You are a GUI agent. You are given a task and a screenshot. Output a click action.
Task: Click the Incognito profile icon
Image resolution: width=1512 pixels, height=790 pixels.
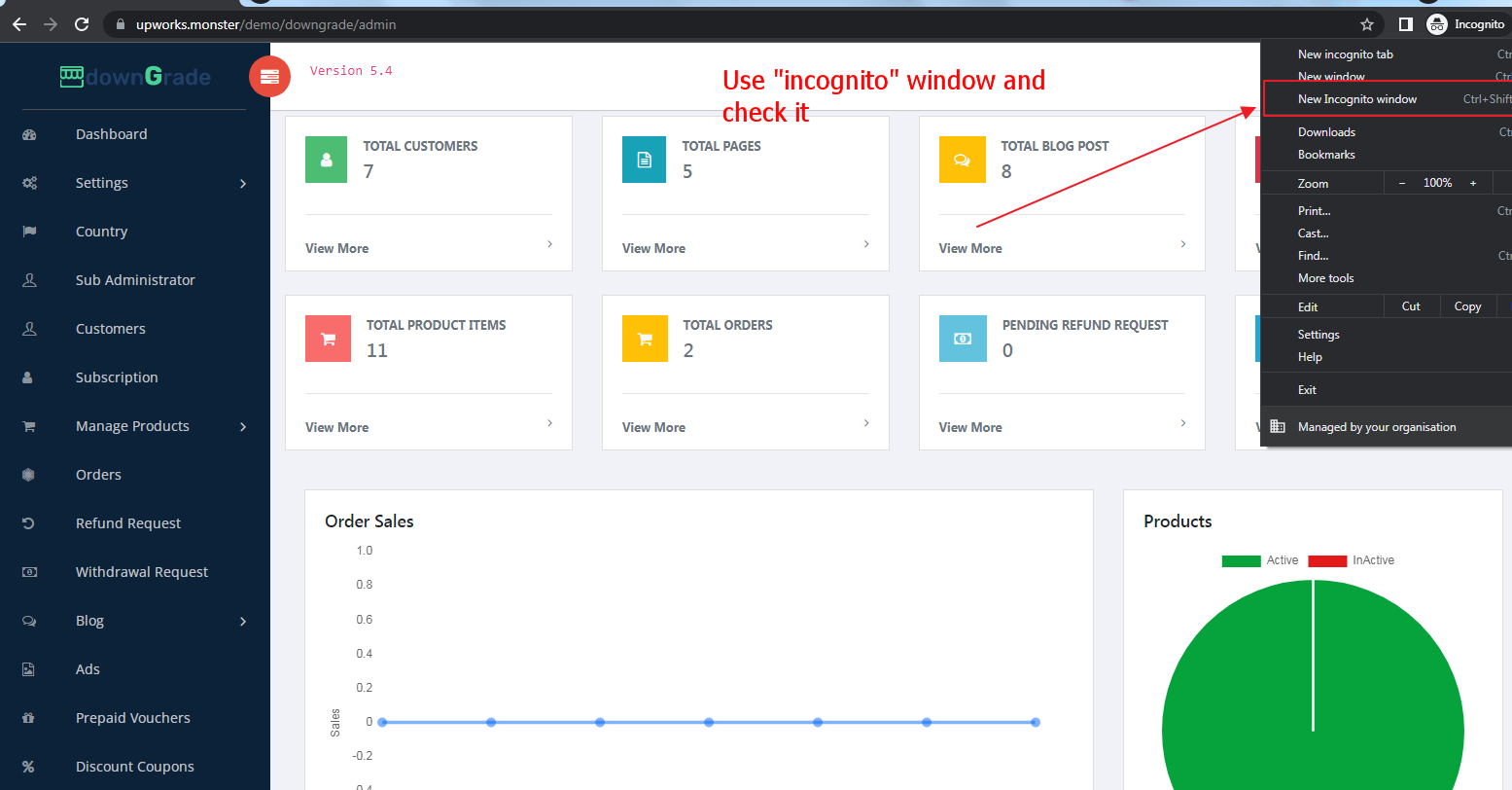1437,24
